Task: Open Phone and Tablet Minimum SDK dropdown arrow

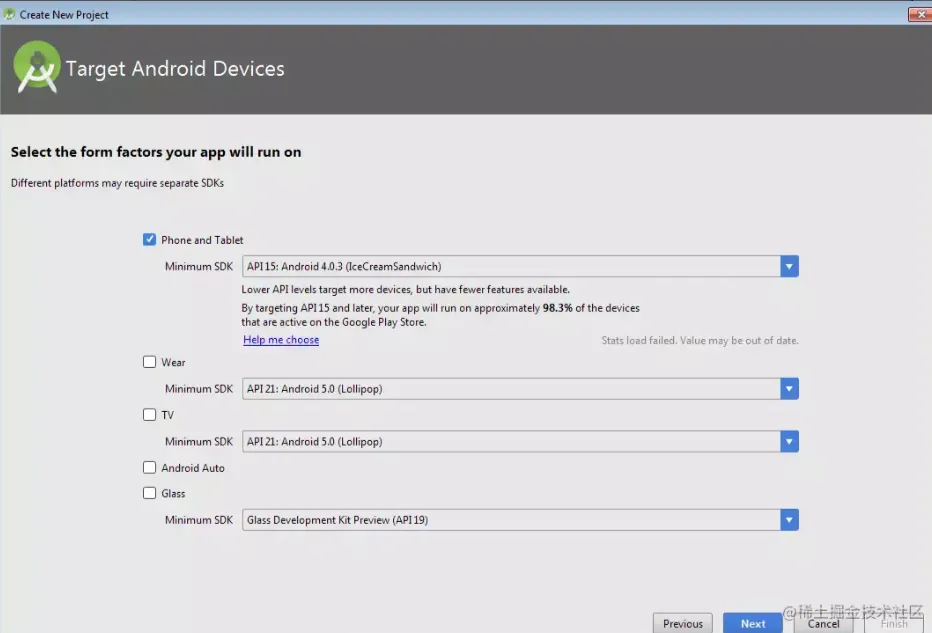Action: coord(789,266)
